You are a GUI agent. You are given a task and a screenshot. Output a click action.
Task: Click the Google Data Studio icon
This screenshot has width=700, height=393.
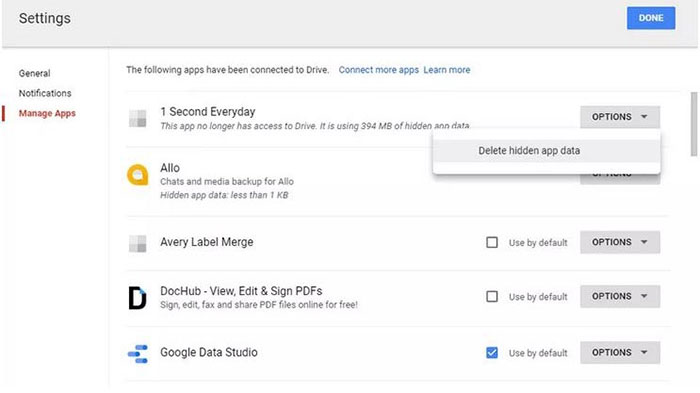coord(138,354)
